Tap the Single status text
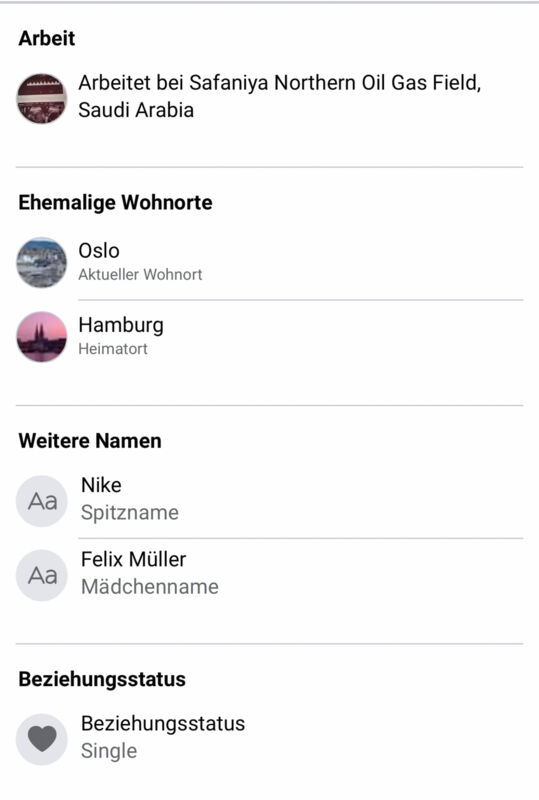Image resolution: width=539 pixels, height=800 pixels. pos(109,751)
